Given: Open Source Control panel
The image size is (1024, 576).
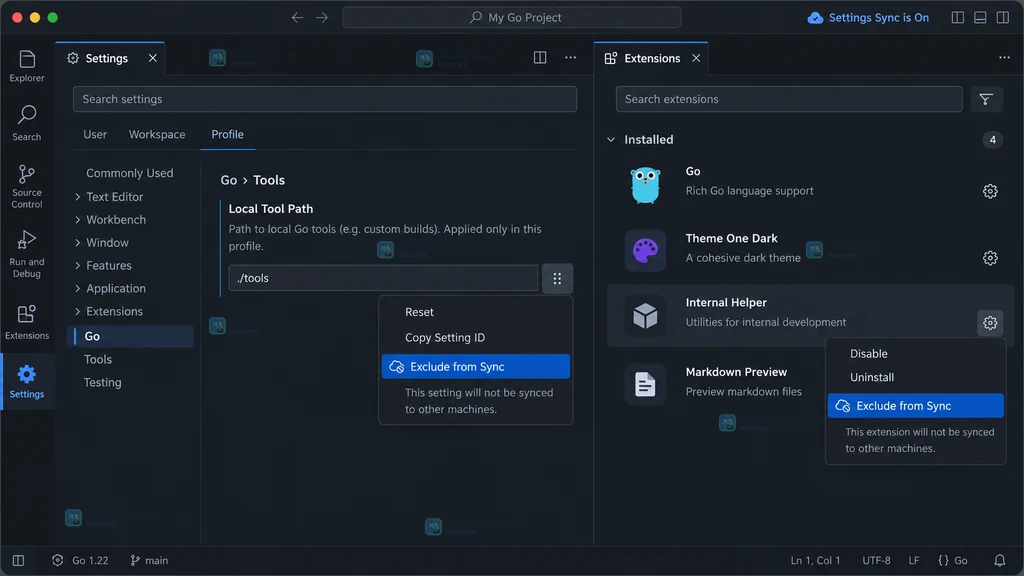Looking at the screenshot, I should (x=27, y=187).
